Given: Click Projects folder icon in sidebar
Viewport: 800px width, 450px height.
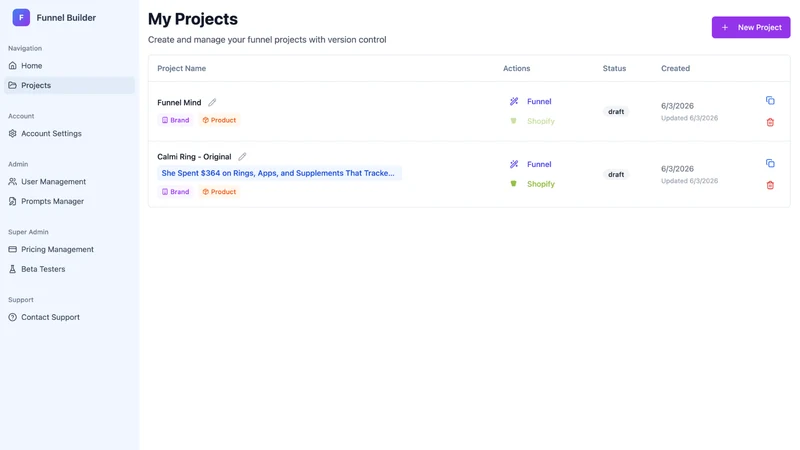Looking at the screenshot, I should (x=13, y=85).
